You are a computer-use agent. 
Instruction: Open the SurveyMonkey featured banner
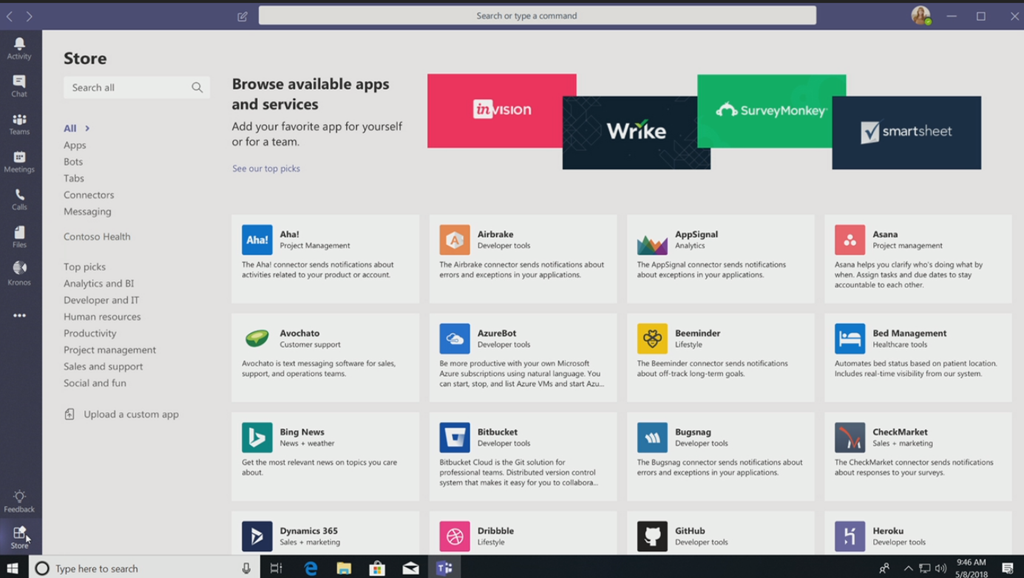[771, 110]
